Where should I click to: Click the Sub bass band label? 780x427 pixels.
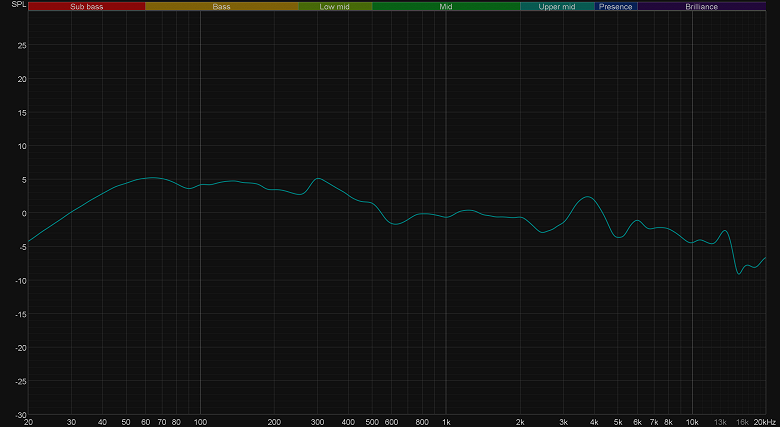pos(87,6)
